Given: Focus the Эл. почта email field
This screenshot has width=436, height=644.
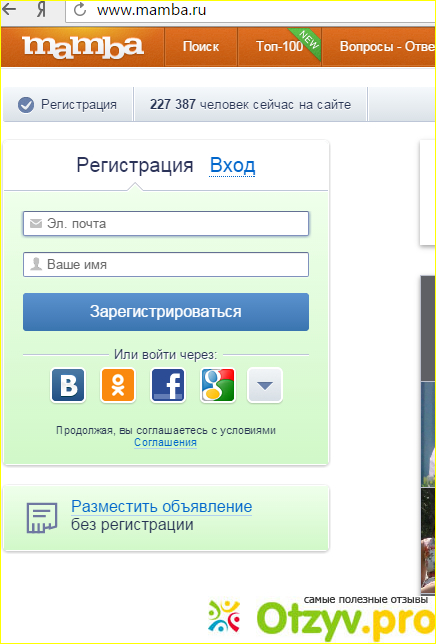Looking at the screenshot, I should 166,223.
